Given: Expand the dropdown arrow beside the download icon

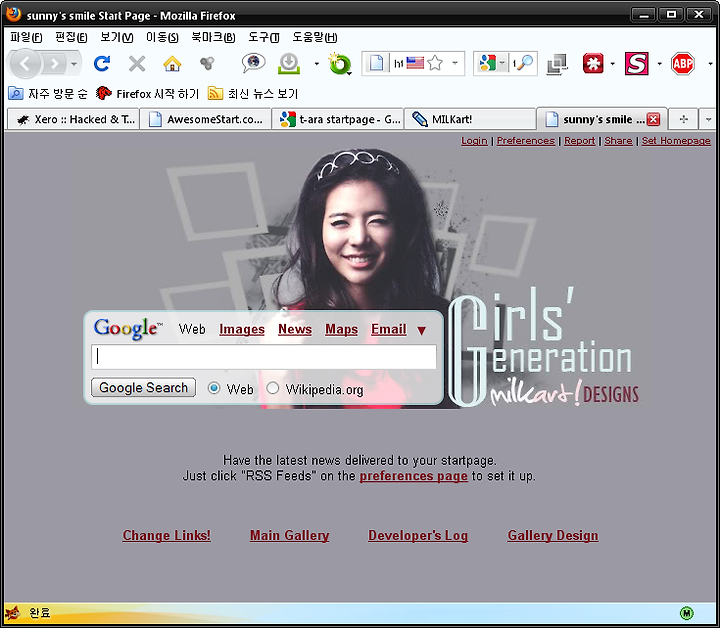Looking at the screenshot, I should (316, 64).
